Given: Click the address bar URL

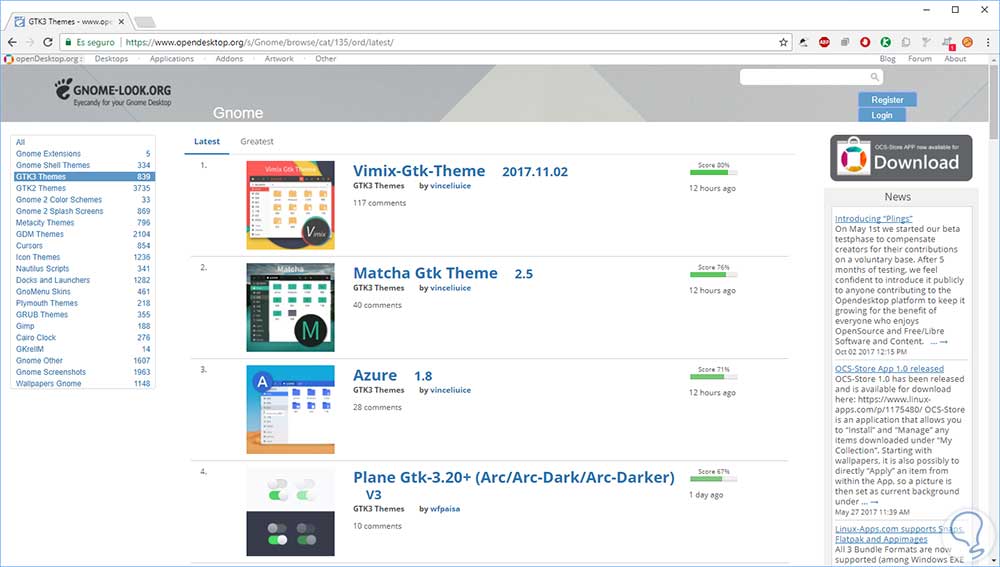Looking at the screenshot, I should point(260,42).
